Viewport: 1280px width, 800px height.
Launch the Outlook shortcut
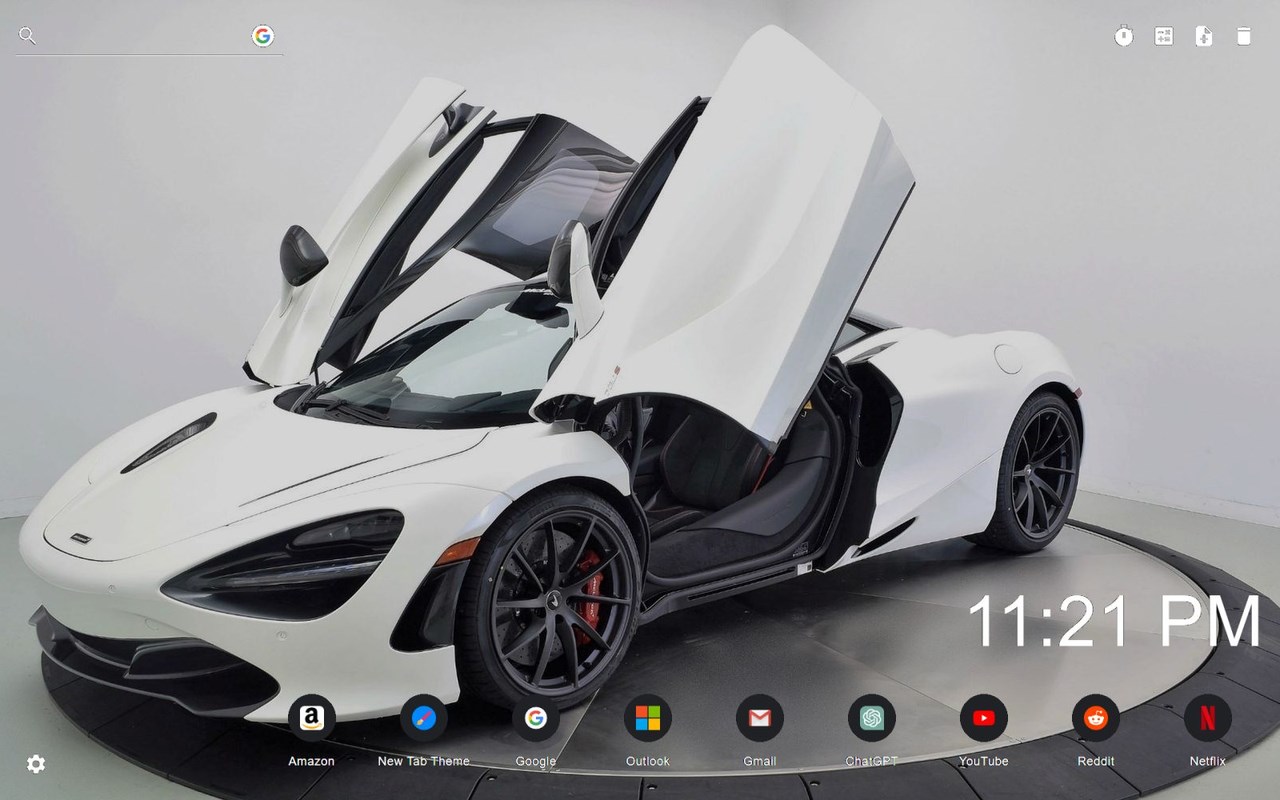648,718
